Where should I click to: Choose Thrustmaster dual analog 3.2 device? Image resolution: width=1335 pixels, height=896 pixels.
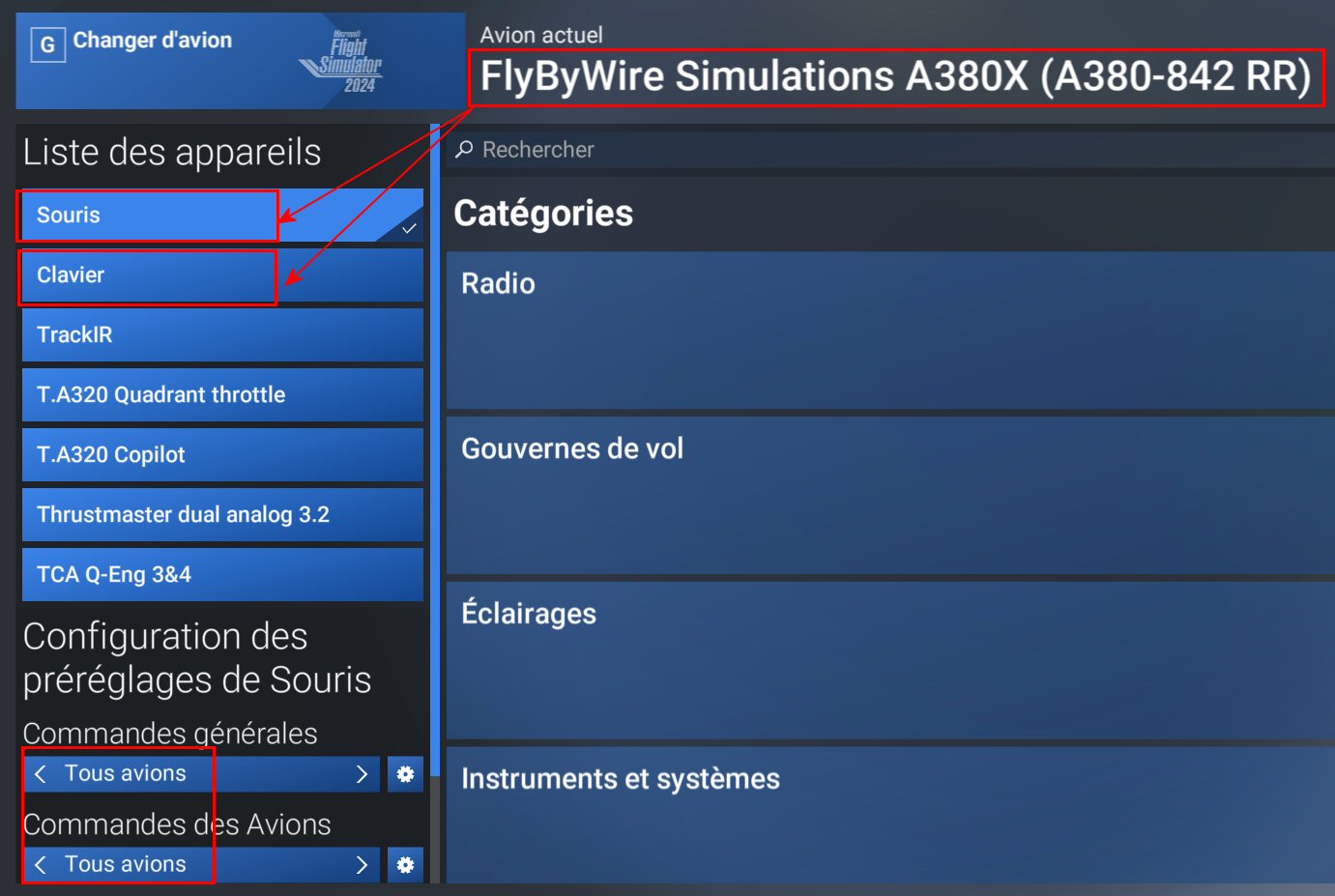coord(222,515)
